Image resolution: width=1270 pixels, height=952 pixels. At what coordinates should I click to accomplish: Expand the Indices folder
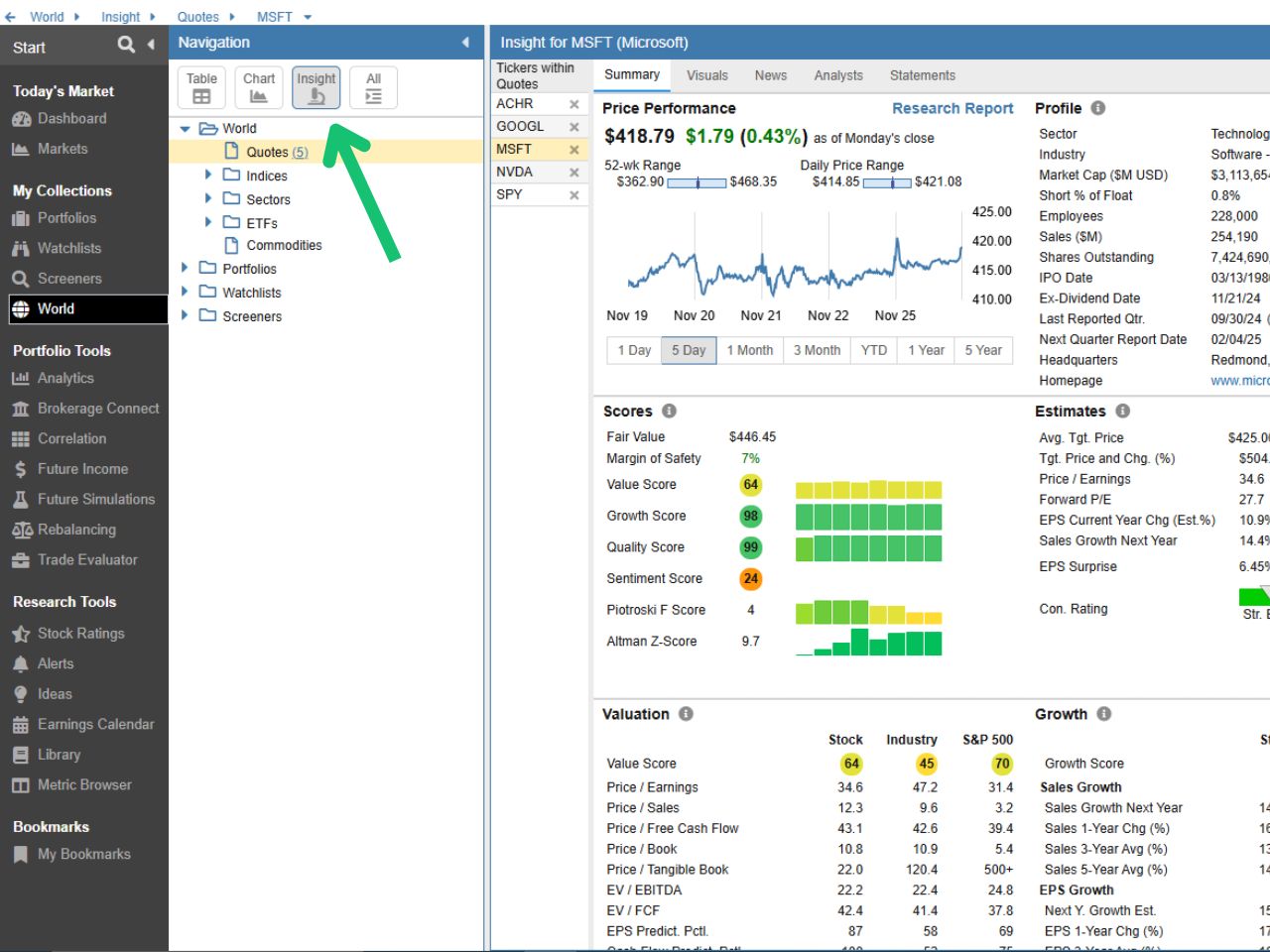pyautogui.click(x=208, y=175)
